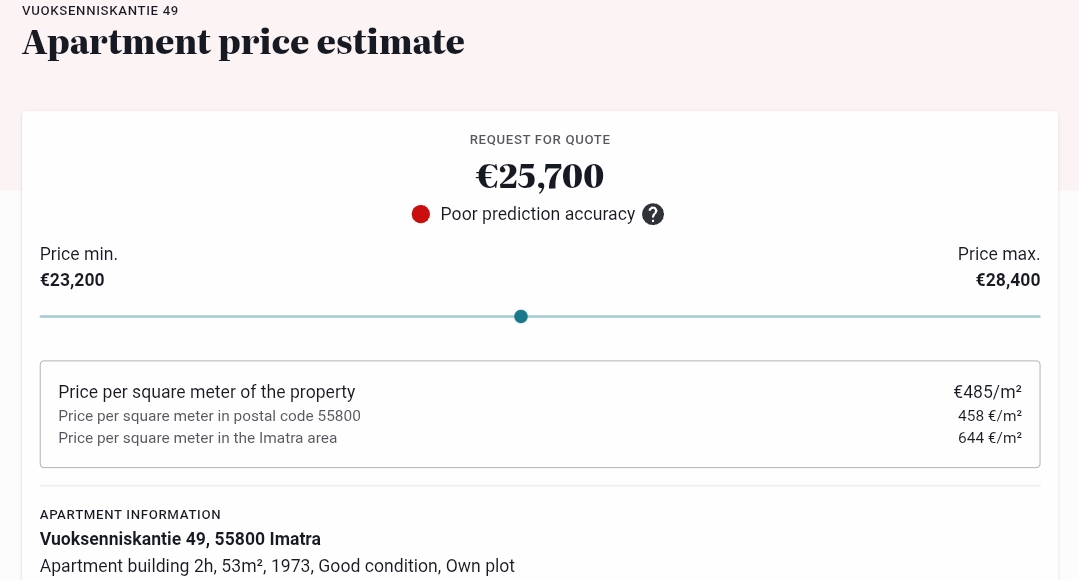The width and height of the screenshot is (1079, 580).
Task: Select the 644 €/m² Imatra value
Action: (990, 438)
